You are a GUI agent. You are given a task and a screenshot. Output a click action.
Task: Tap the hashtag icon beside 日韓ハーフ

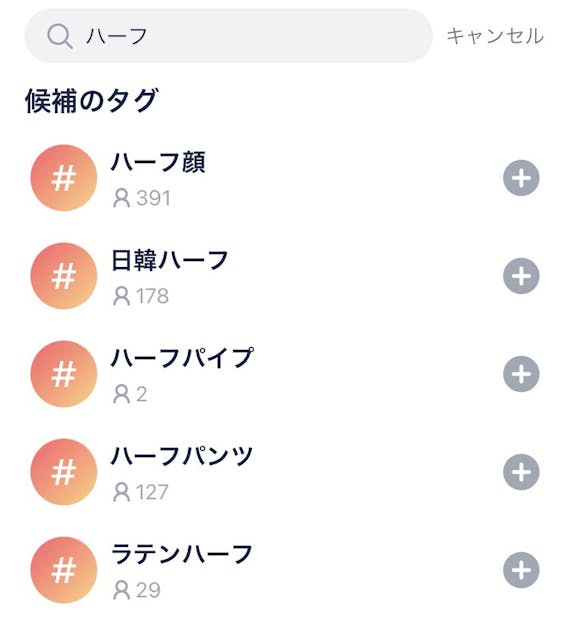[x=64, y=276]
